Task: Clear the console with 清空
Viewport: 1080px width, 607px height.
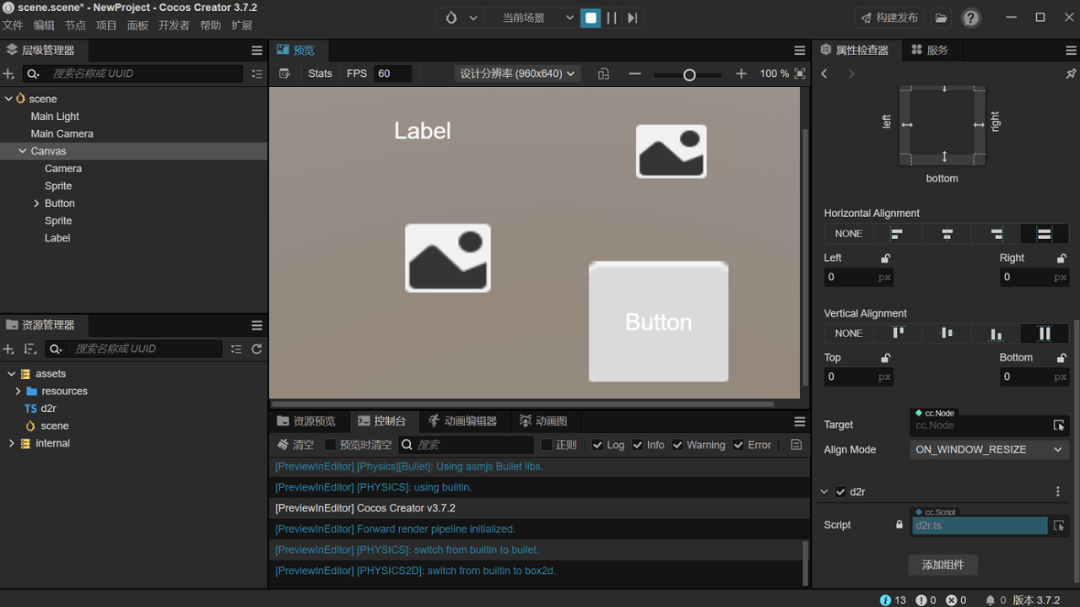Action: 295,445
